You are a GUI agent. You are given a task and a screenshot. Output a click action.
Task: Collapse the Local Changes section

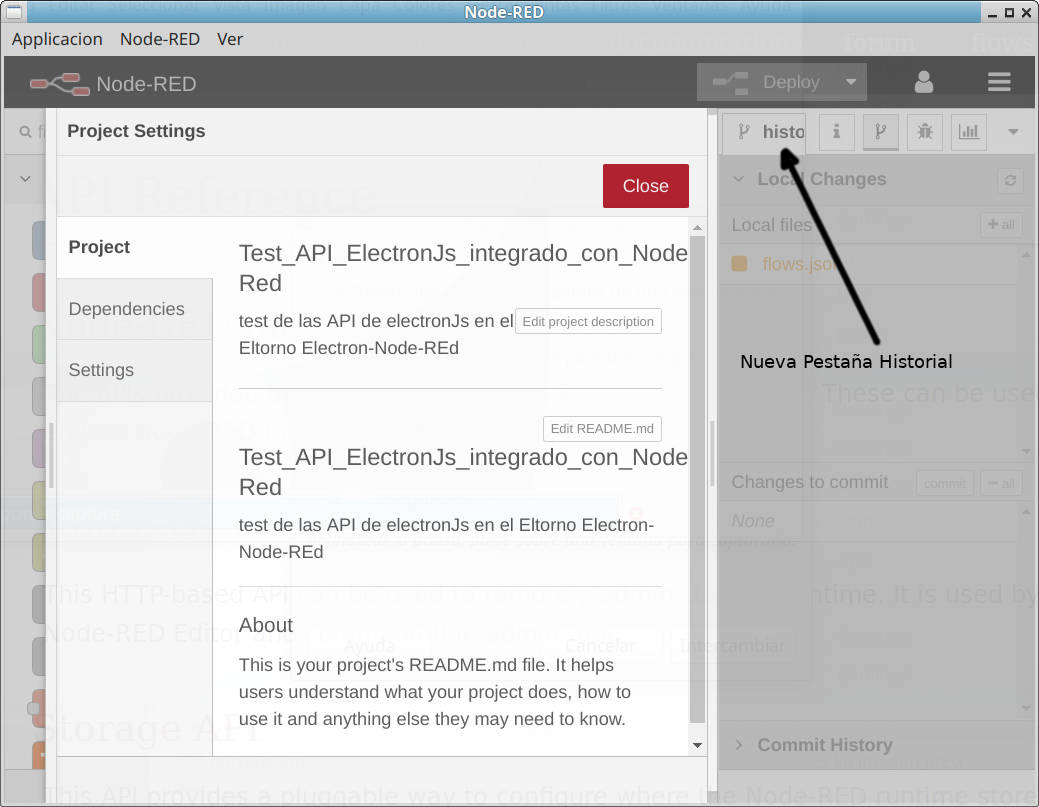[737, 179]
